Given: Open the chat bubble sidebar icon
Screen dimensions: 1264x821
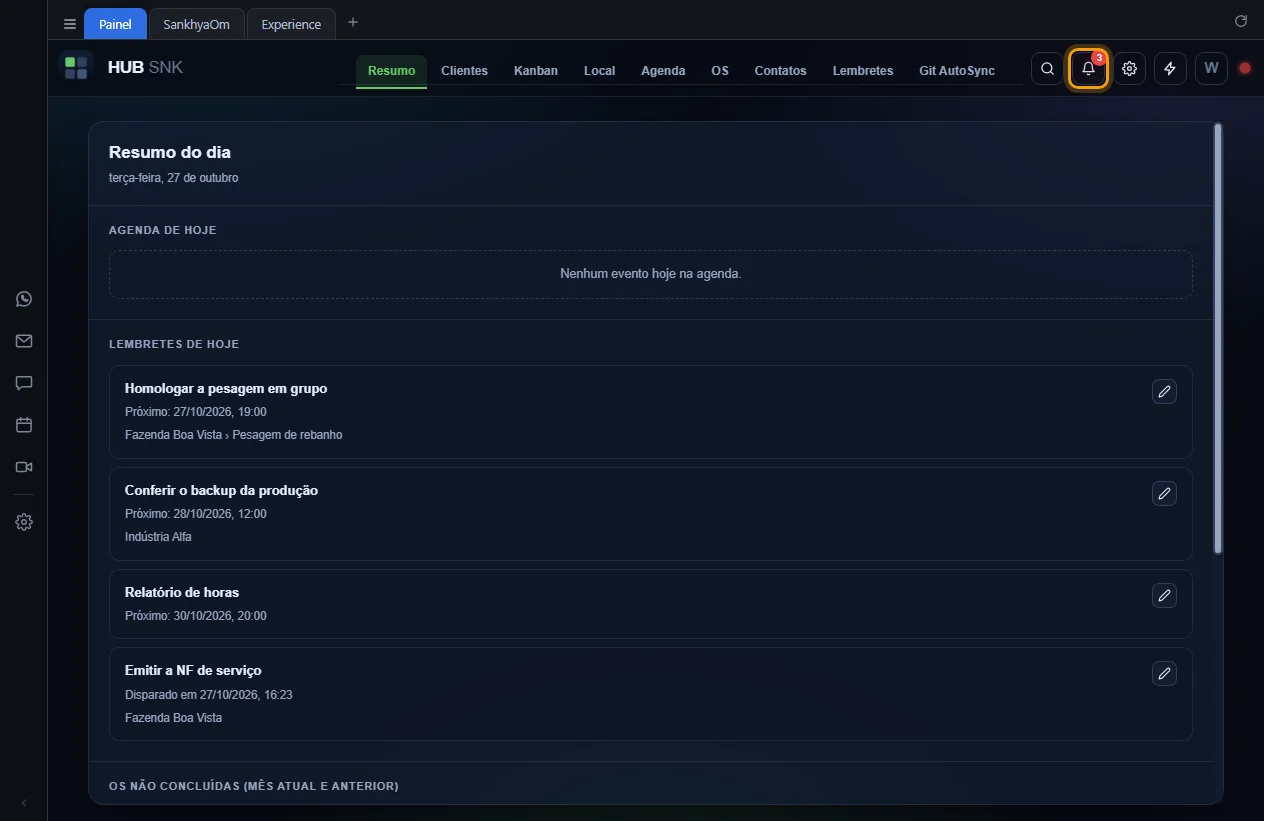Looking at the screenshot, I should 24,383.
